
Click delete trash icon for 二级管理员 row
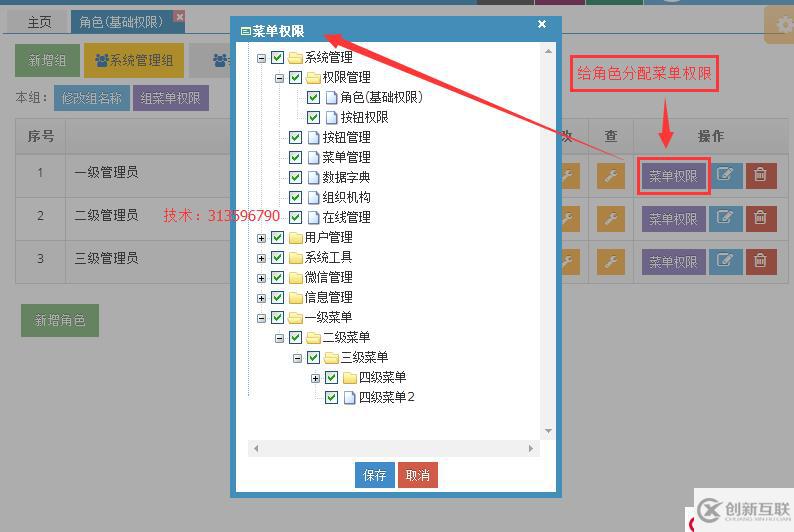(x=760, y=219)
